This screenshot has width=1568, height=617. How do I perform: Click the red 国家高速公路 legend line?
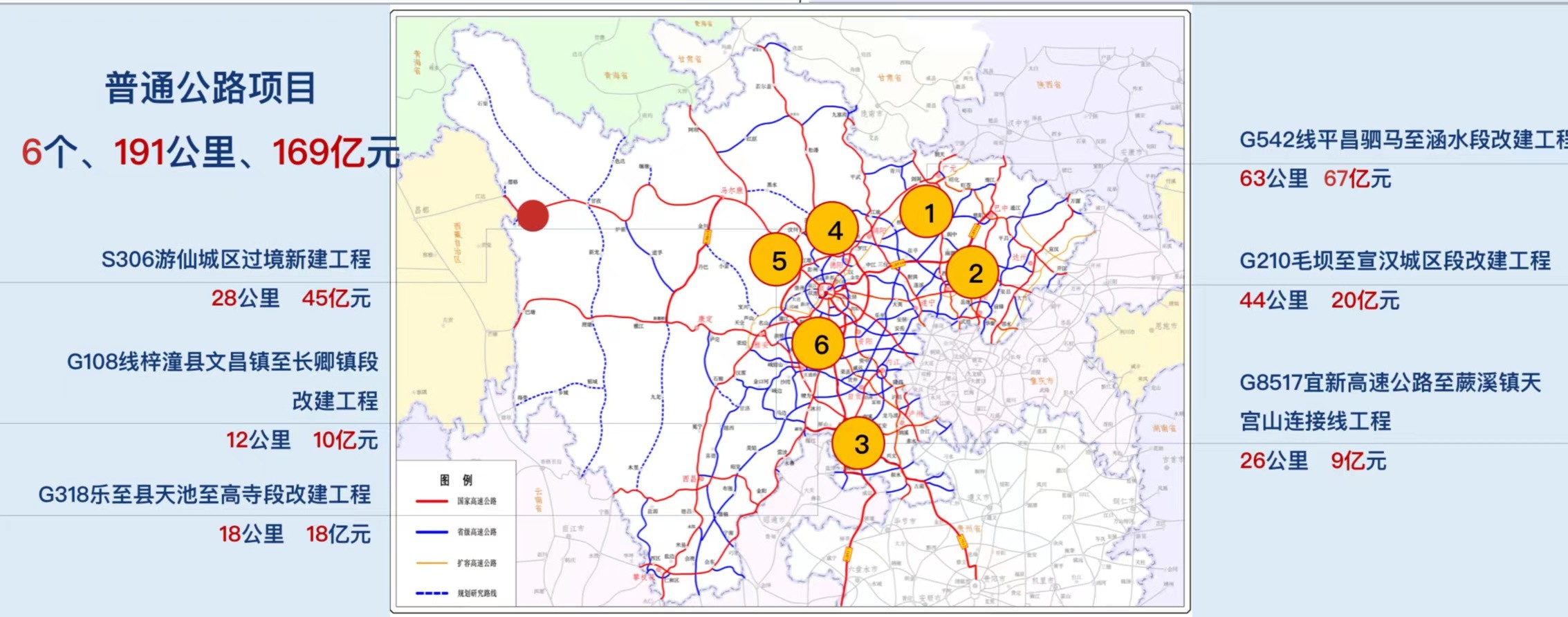click(432, 501)
